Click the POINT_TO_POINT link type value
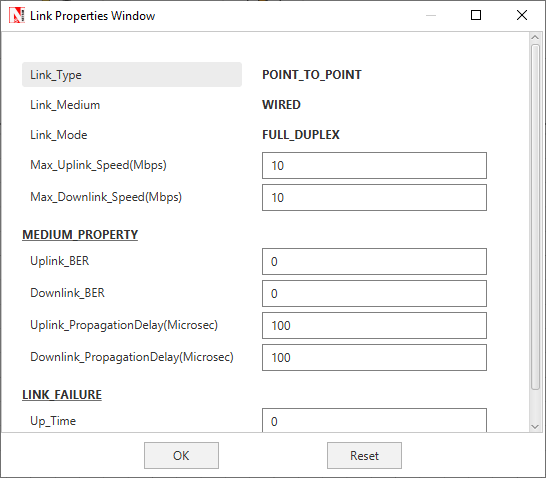 pyautogui.click(x=312, y=75)
